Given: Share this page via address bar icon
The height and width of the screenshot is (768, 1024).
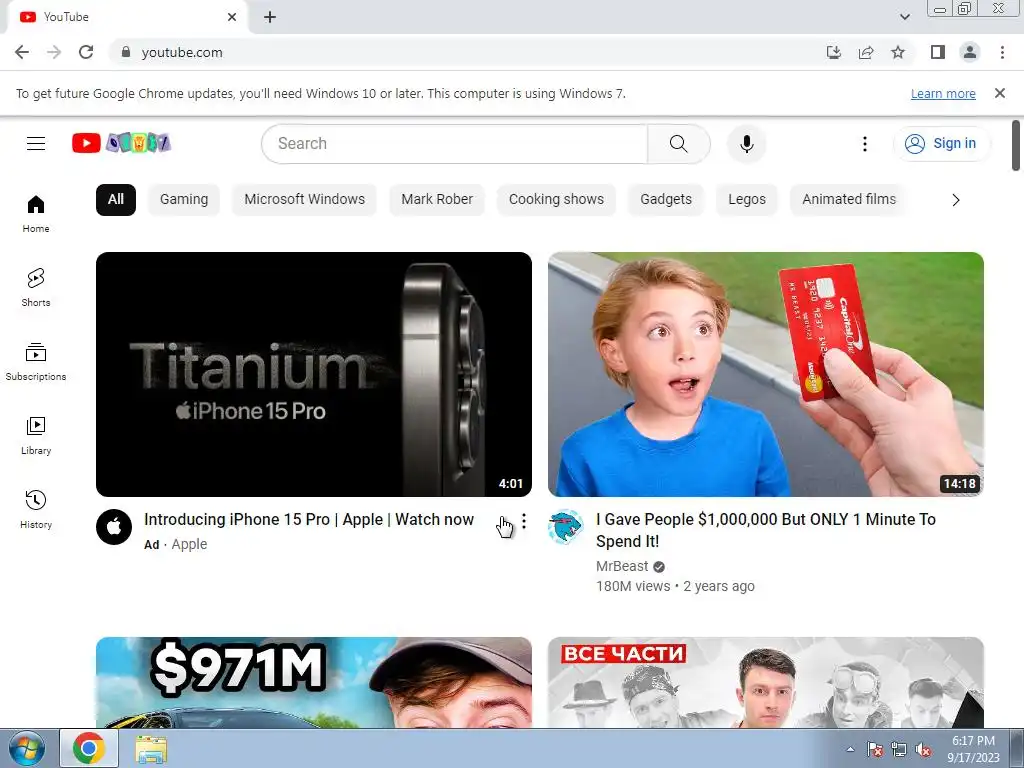Looking at the screenshot, I should 866,52.
